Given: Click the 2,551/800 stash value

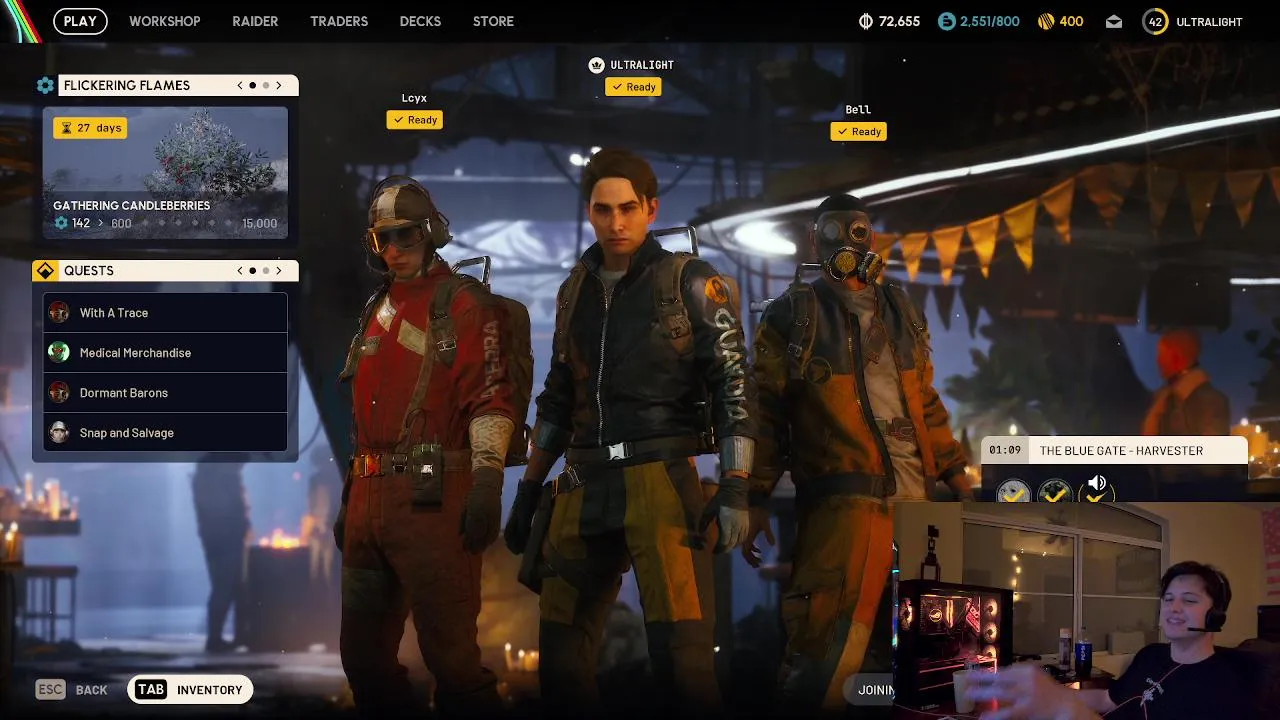Looking at the screenshot, I should point(990,21).
